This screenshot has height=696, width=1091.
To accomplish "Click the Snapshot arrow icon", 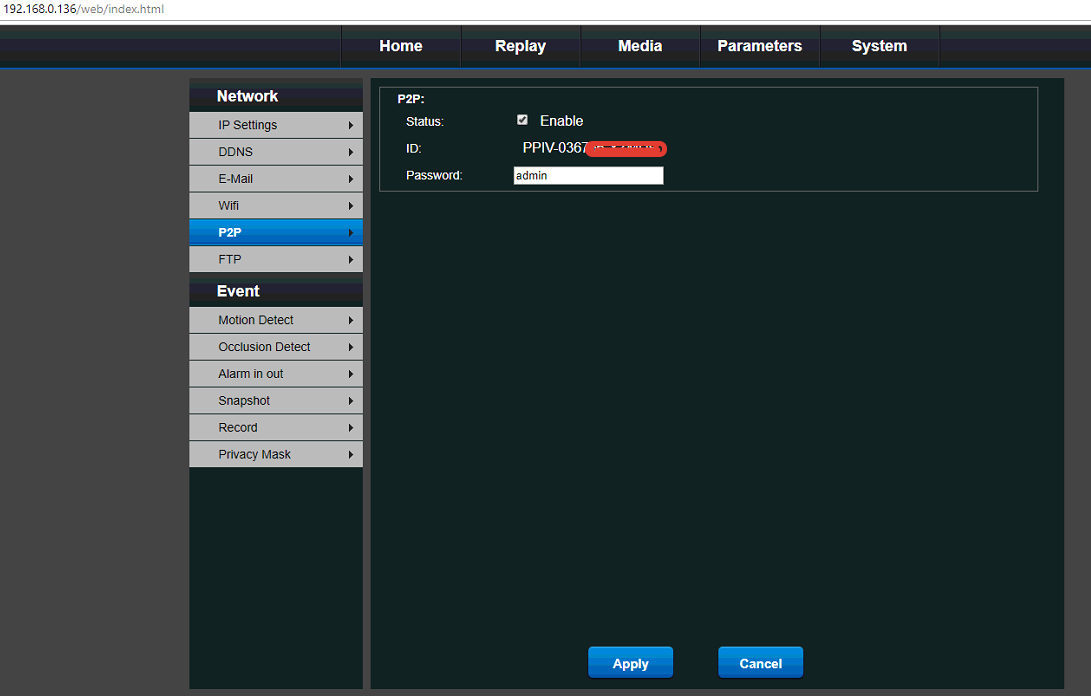I will pos(351,401).
